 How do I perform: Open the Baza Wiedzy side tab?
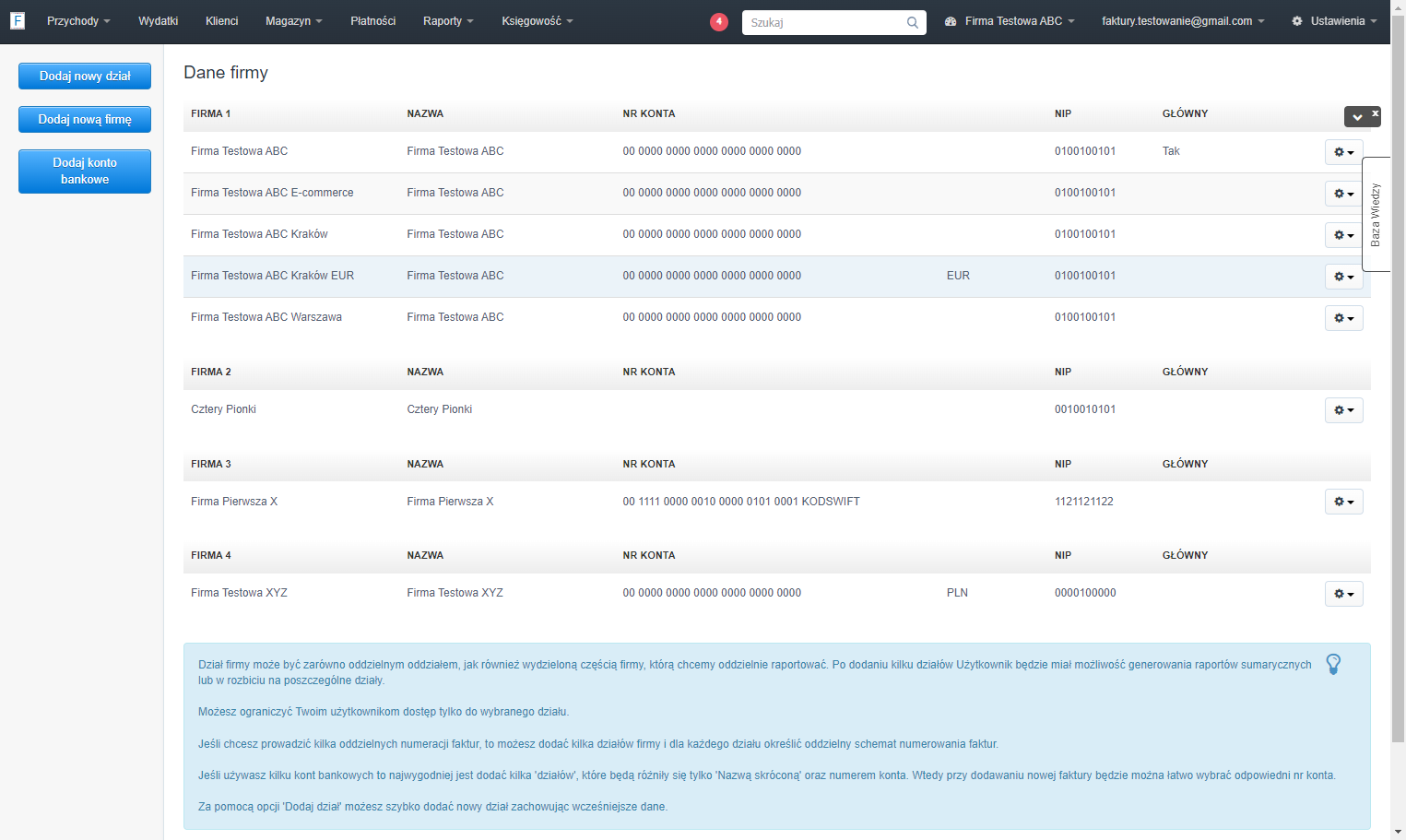[1375, 215]
